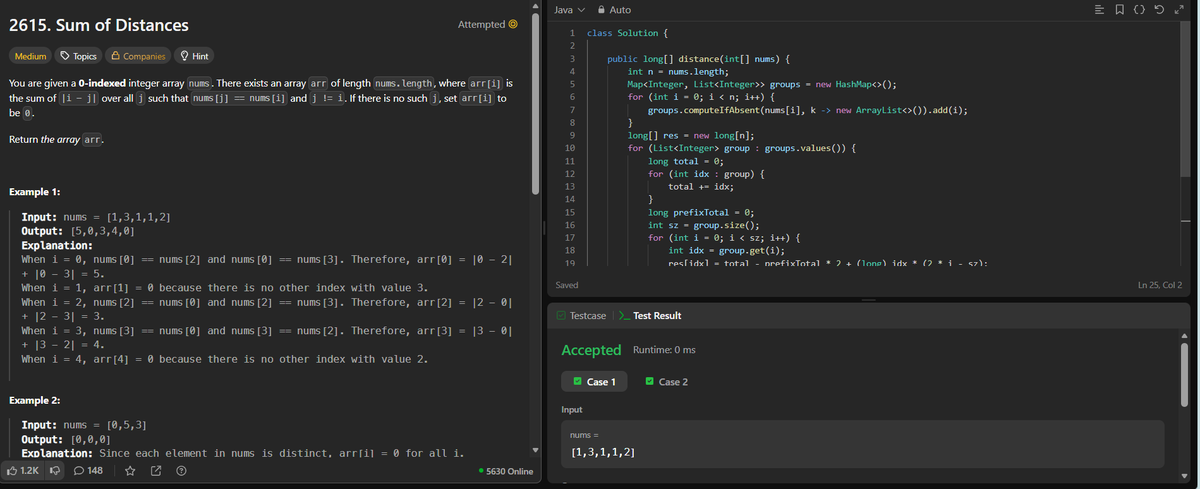This screenshot has width=1200, height=489.
Task: Click the share problem icon
Action: coord(158,471)
